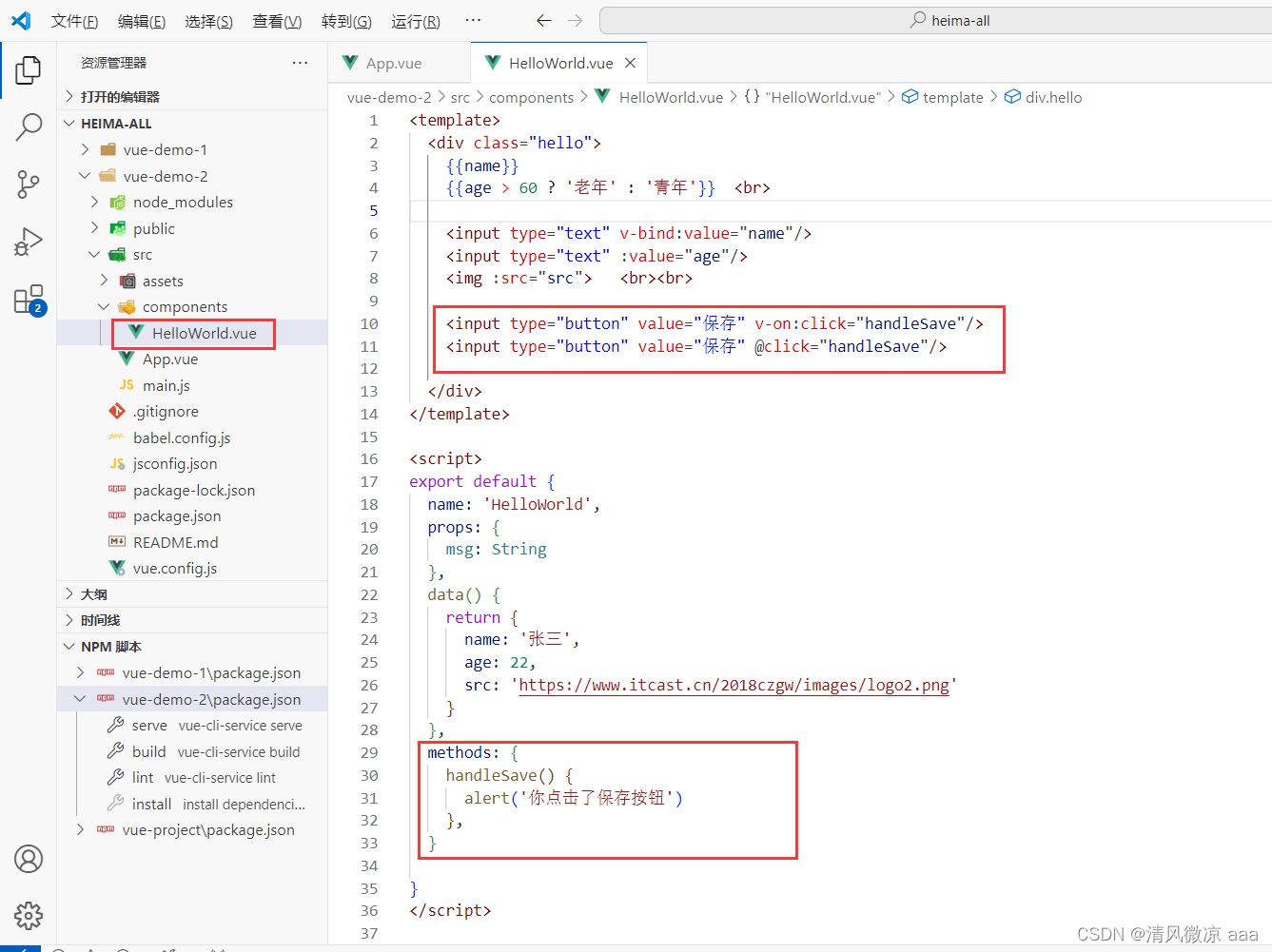1272x952 pixels.
Task: Expand vue-demo-1\package.json scripts
Action: tap(192, 672)
